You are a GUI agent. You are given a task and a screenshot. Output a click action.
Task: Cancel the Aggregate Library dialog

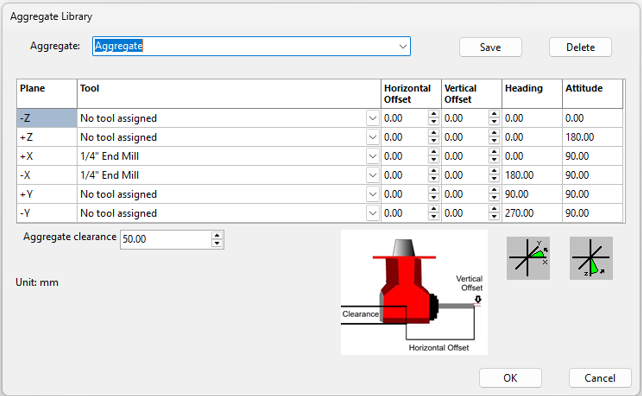(600, 378)
